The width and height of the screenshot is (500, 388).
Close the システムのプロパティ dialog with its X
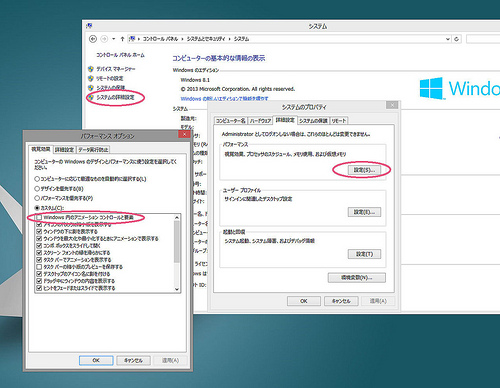[x=392, y=105]
